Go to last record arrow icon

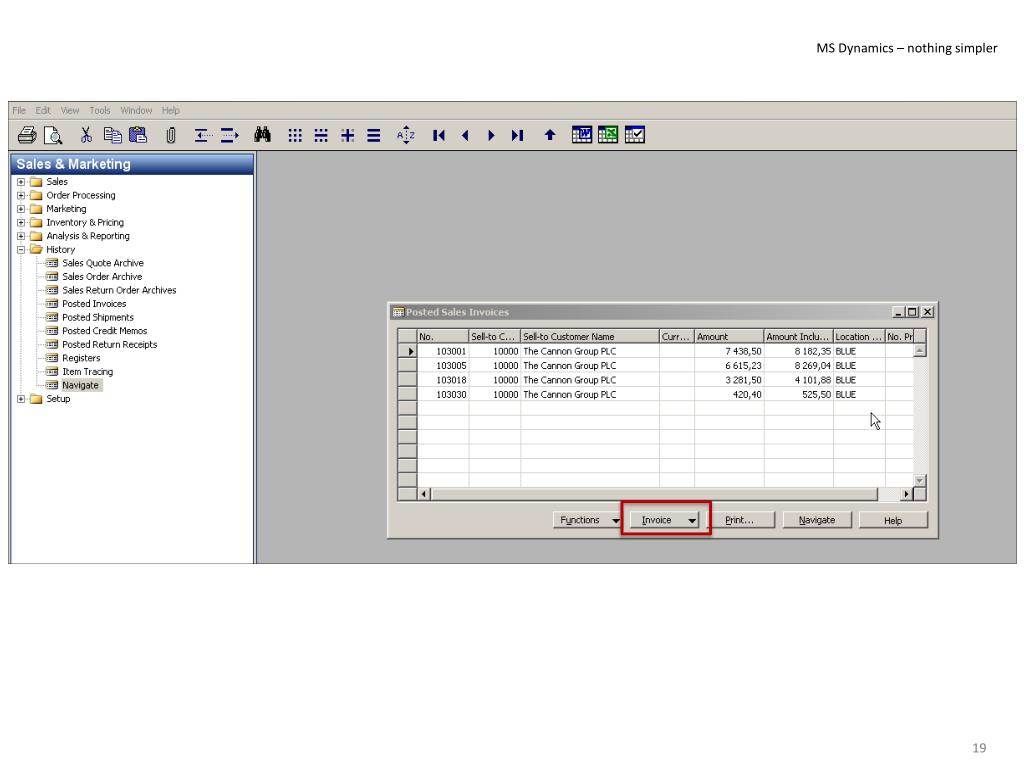tap(517, 135)
